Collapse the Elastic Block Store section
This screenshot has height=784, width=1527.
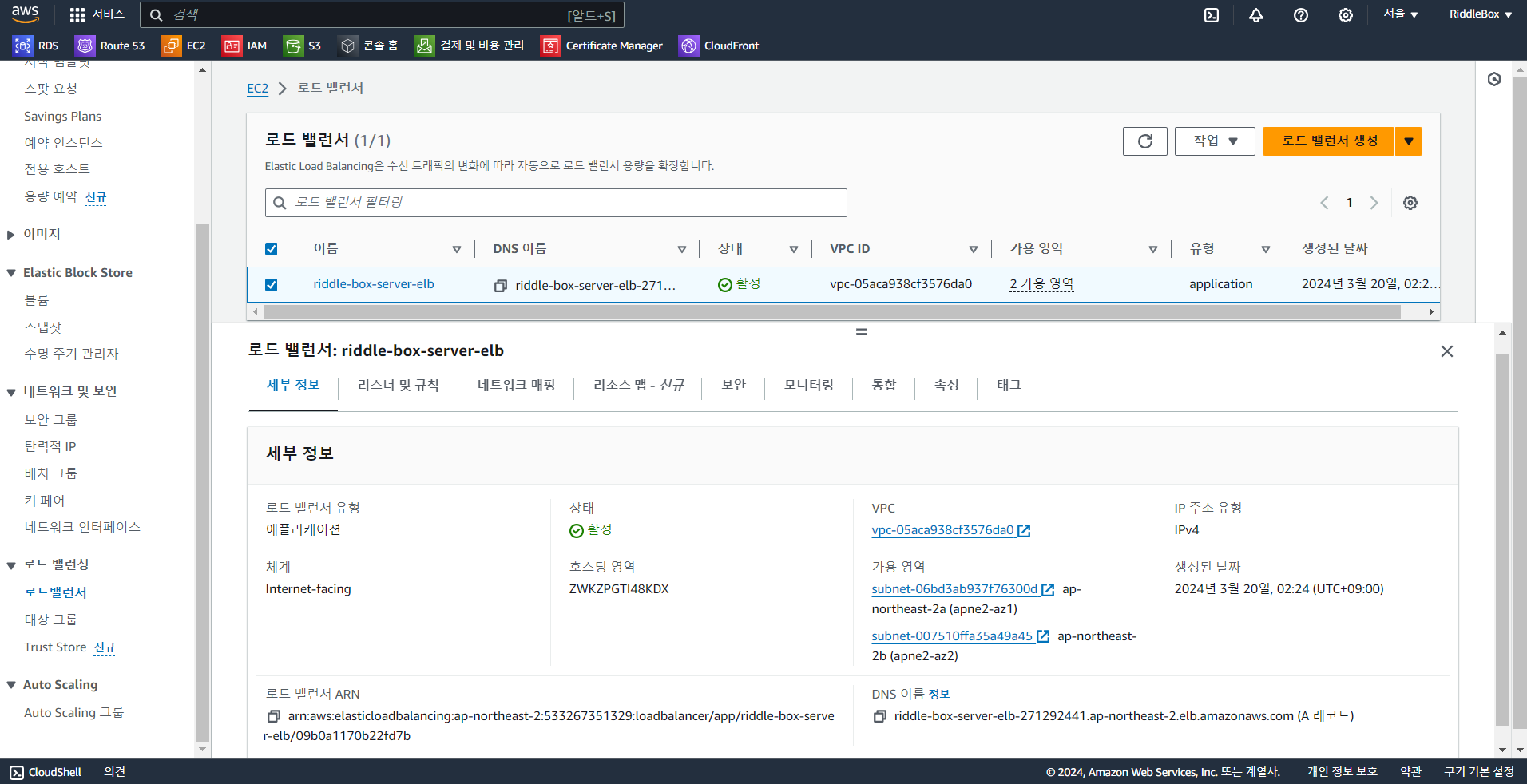pos(11,273)
